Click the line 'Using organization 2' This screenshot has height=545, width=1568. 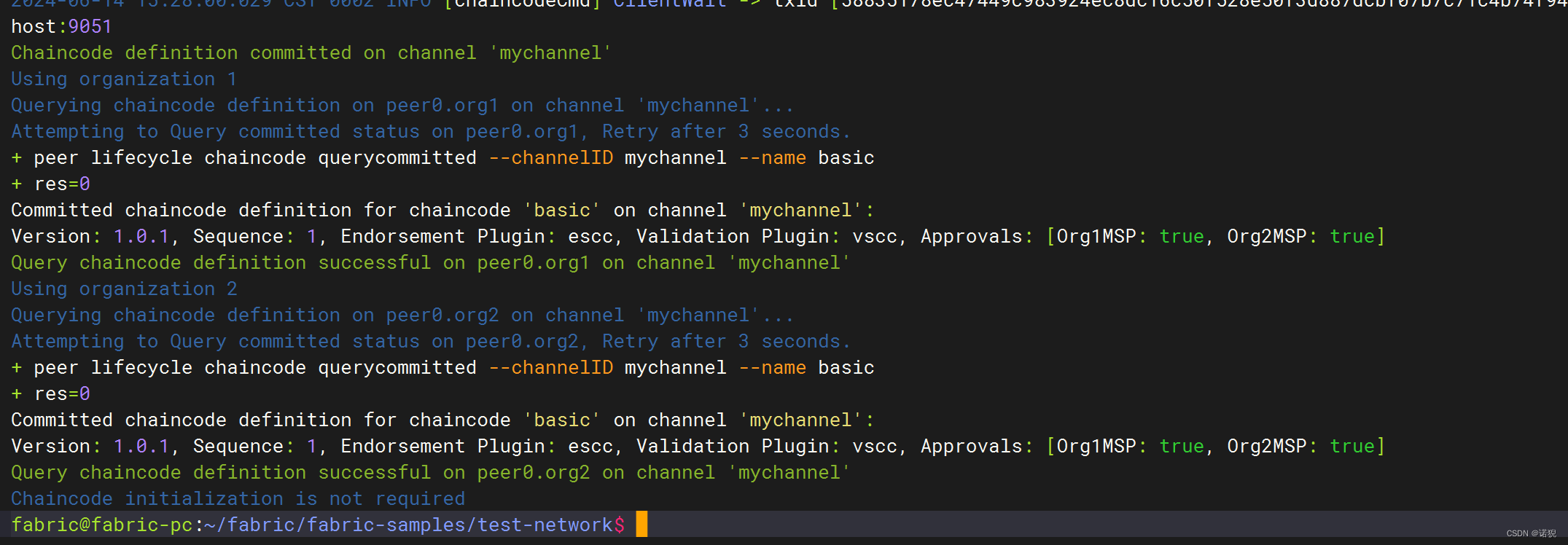click(124, 289)
